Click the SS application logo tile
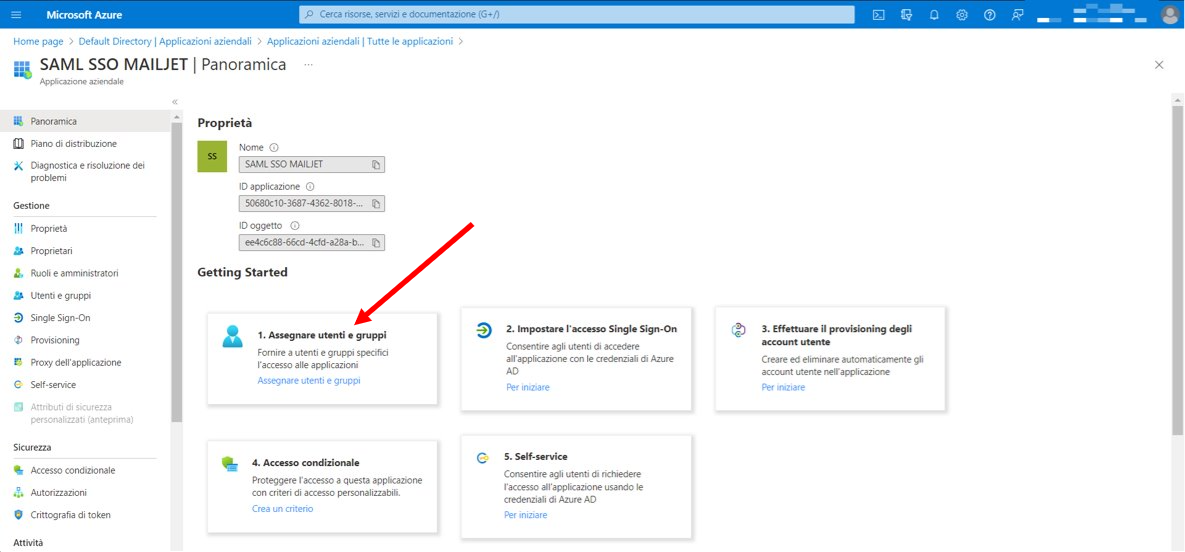Screen dimensions: 1185x552 point(212,157)
